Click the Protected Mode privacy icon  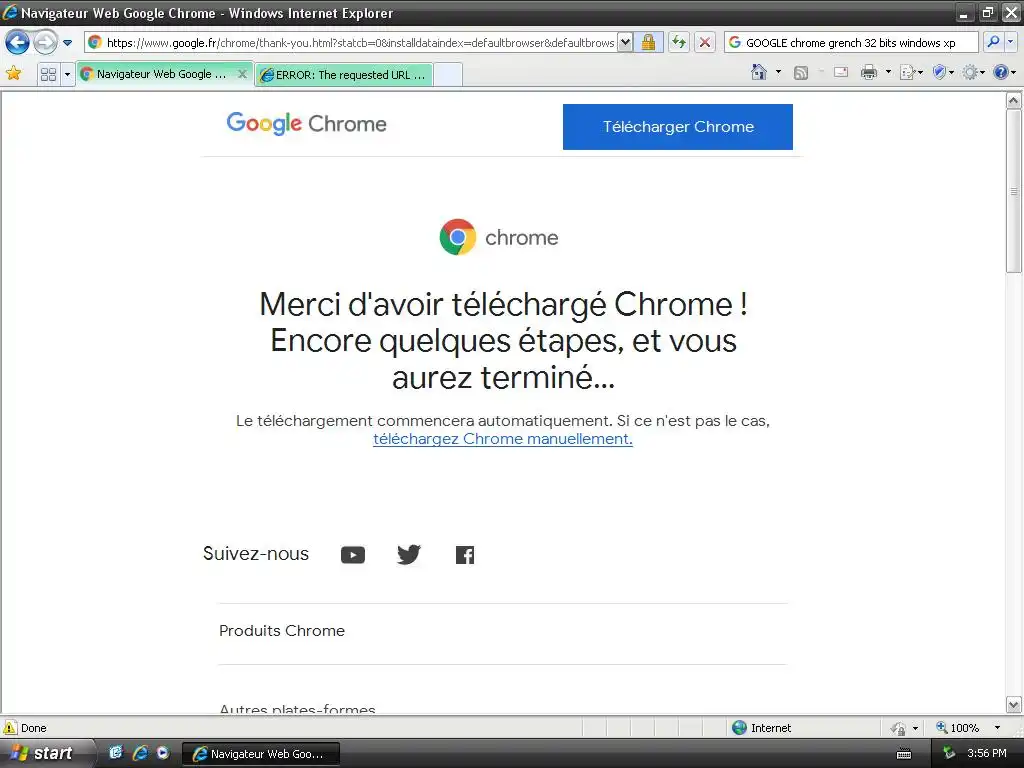[x=899, y=728]
